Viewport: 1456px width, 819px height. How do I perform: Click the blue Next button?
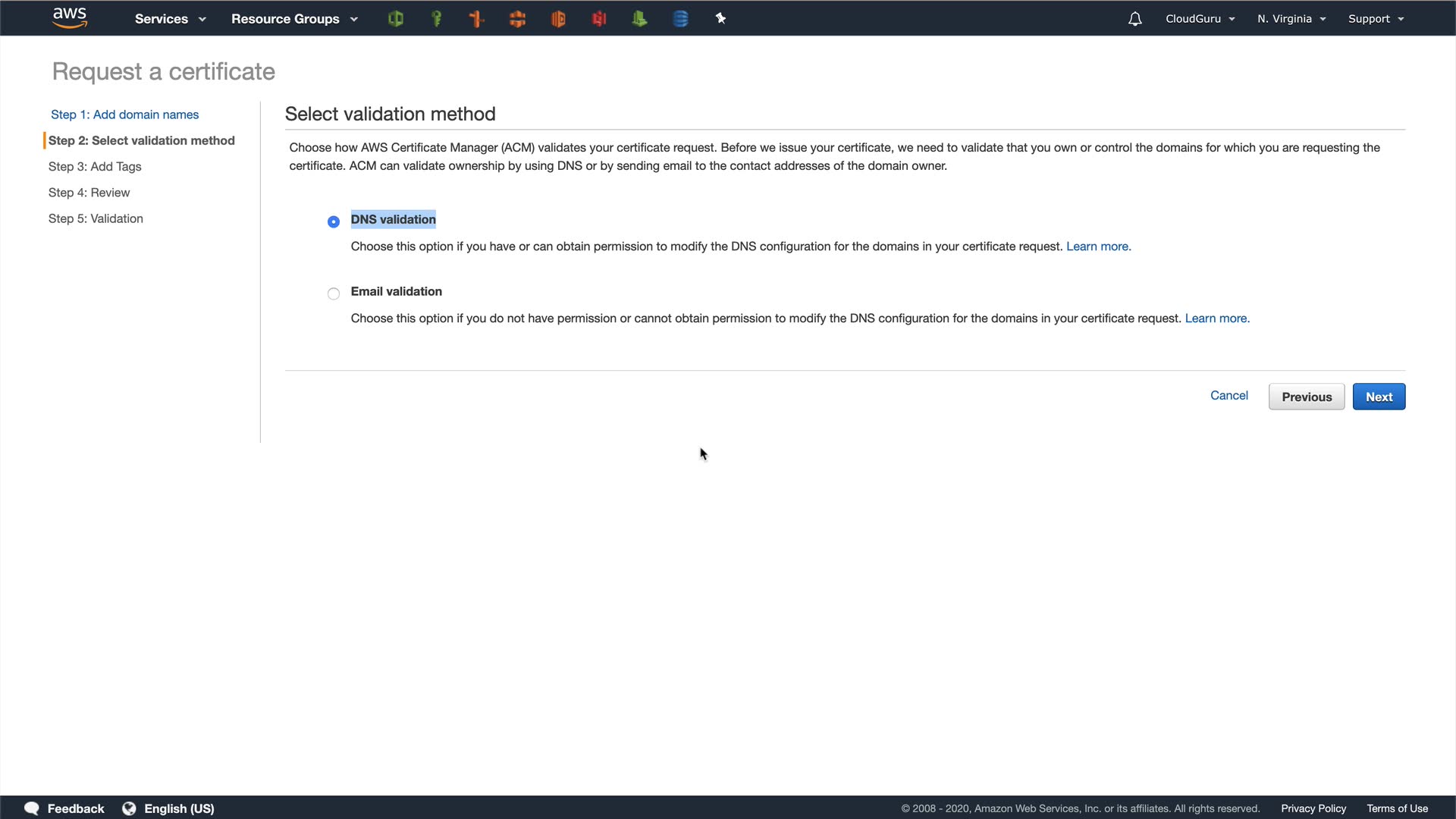1379,397
